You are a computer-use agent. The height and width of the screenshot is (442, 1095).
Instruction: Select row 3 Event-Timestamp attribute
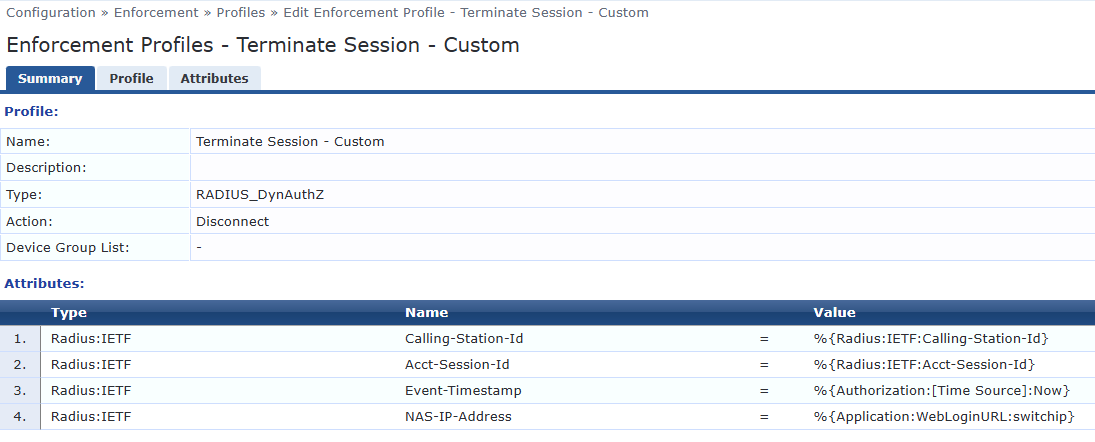click(463, 390)
